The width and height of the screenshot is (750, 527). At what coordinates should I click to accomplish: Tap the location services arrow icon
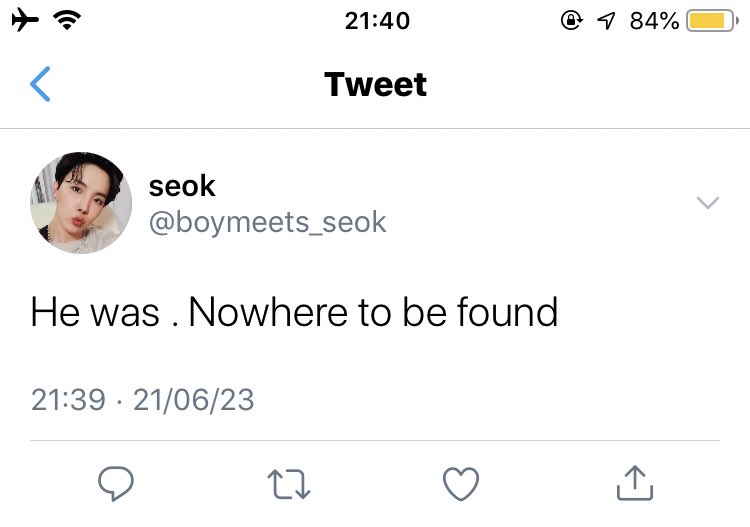pos(606,21)
